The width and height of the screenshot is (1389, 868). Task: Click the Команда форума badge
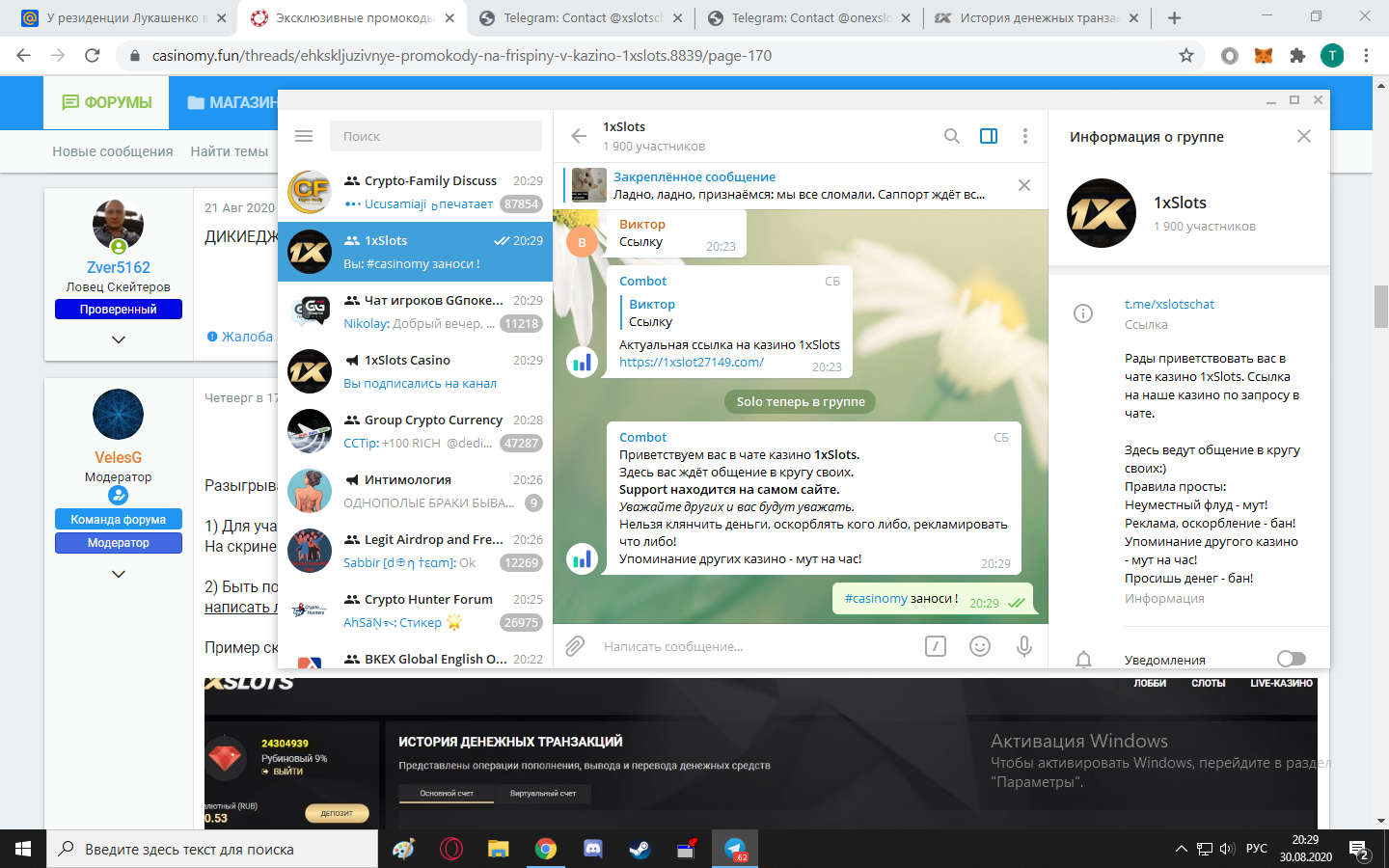pos(119,520)
